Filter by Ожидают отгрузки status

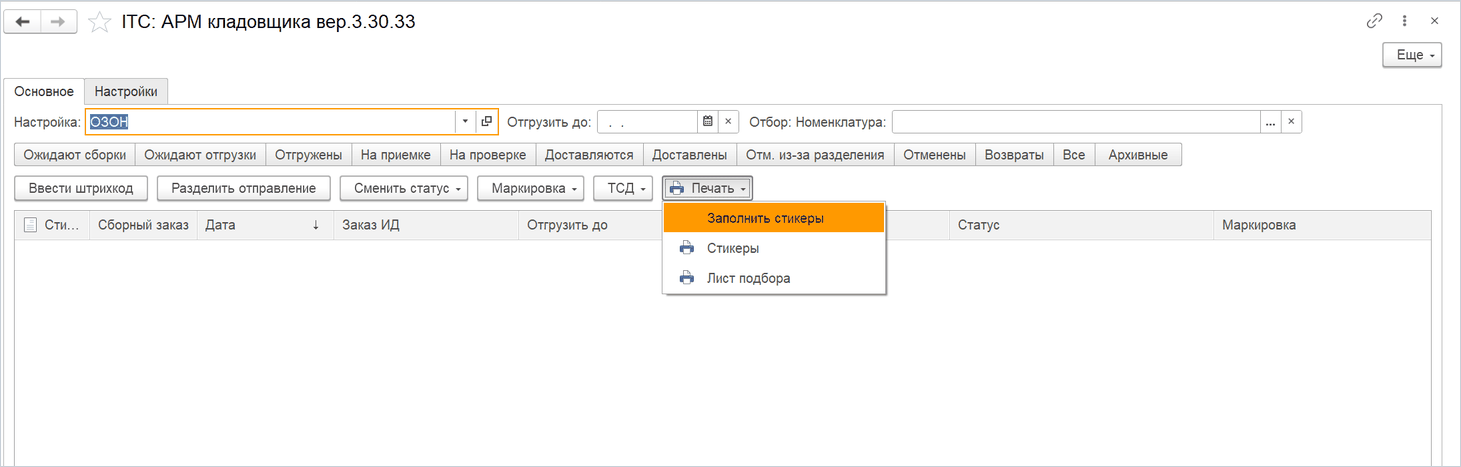[201, 155]
